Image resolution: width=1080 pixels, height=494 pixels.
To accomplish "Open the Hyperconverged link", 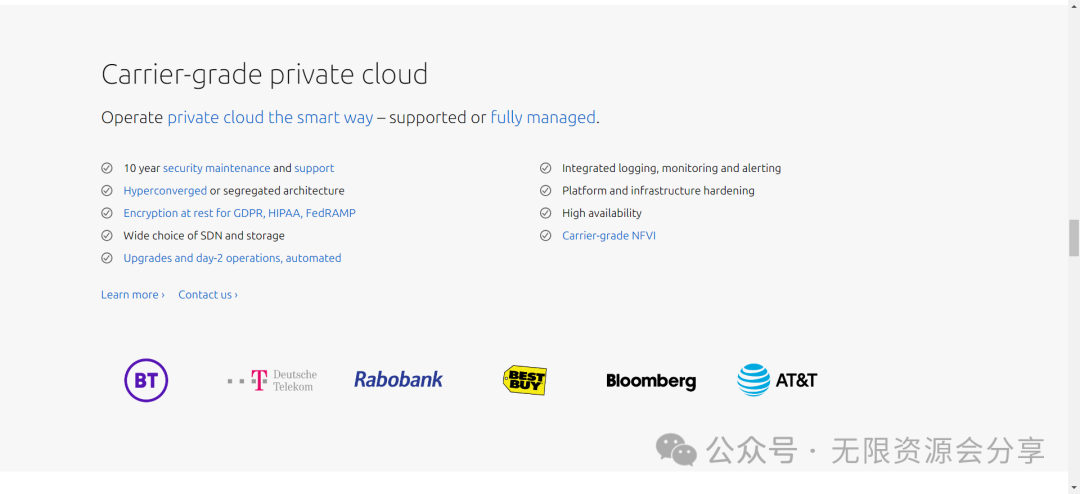I will [165, 191].
